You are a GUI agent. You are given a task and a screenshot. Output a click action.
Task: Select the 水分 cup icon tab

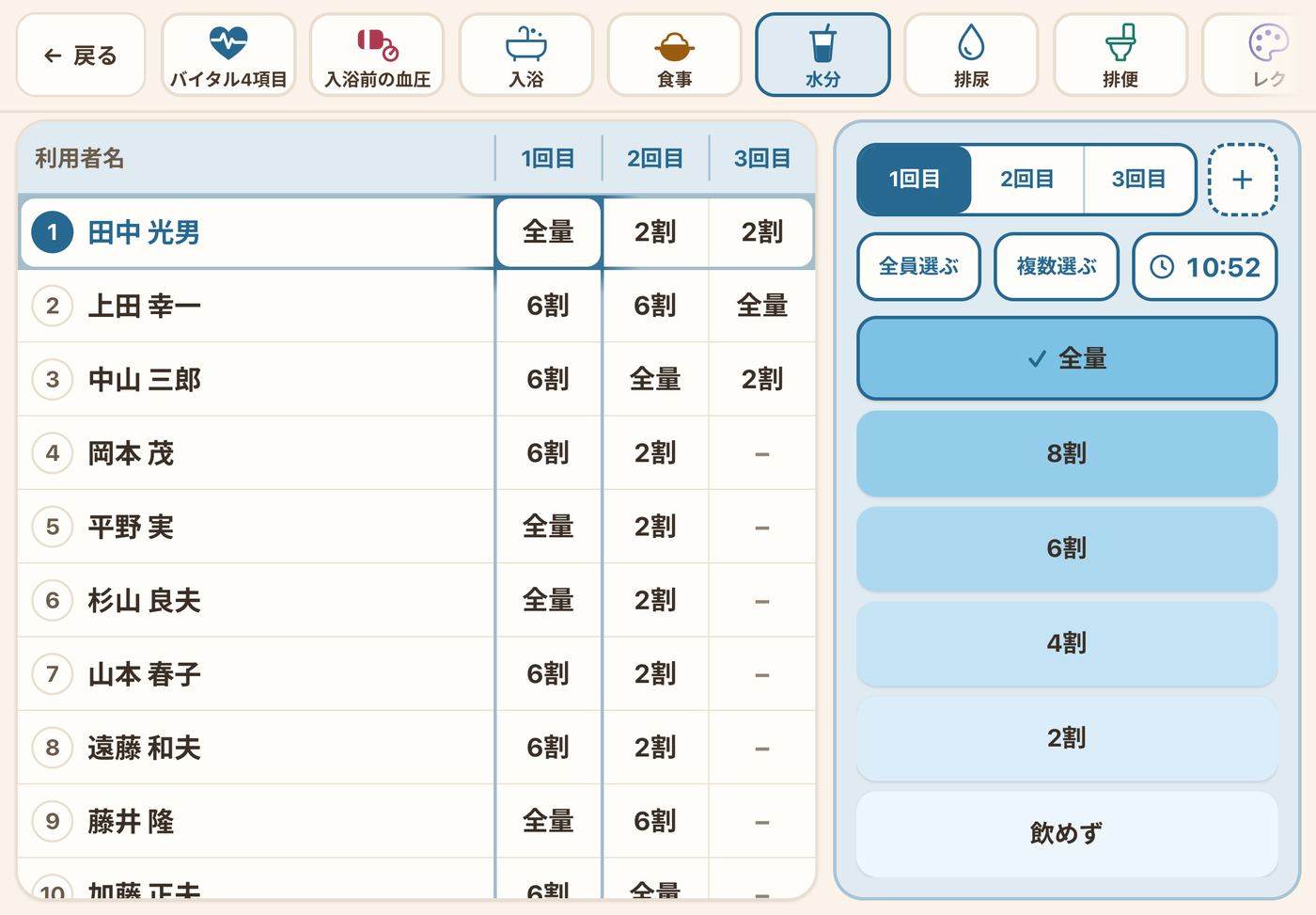tap(822, 55)
